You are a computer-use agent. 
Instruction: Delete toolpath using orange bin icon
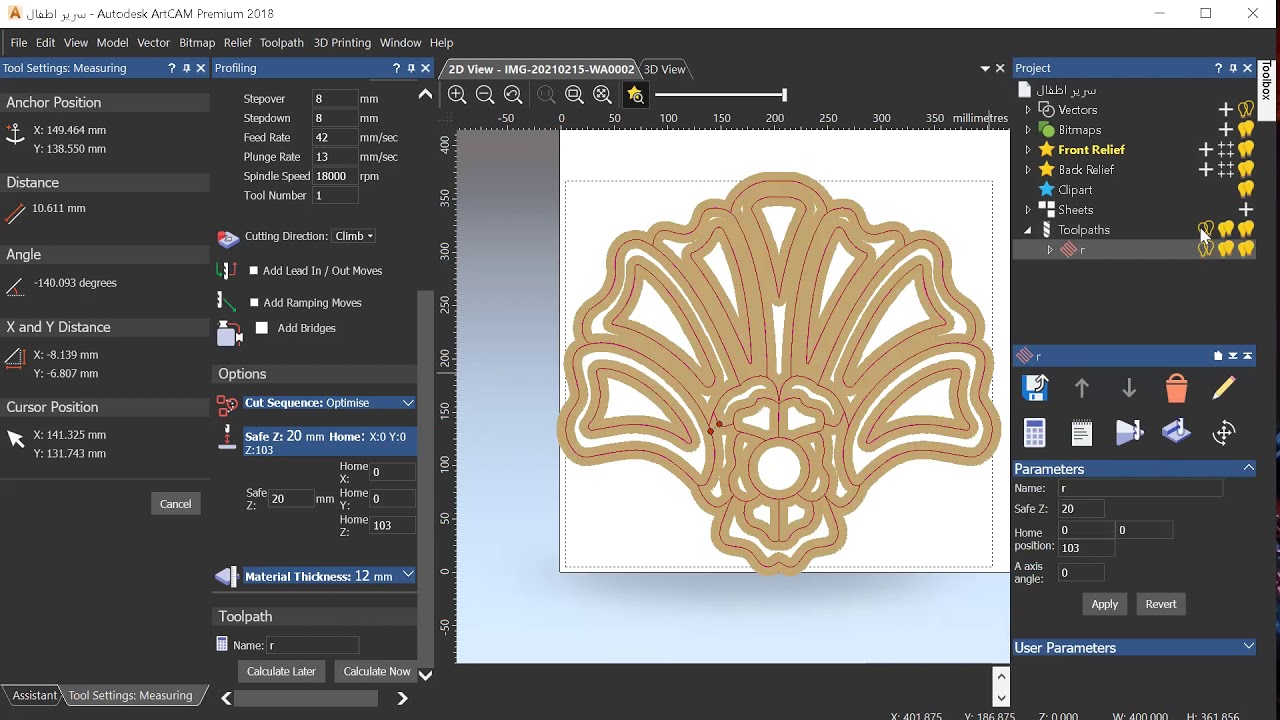[1177, 388]
